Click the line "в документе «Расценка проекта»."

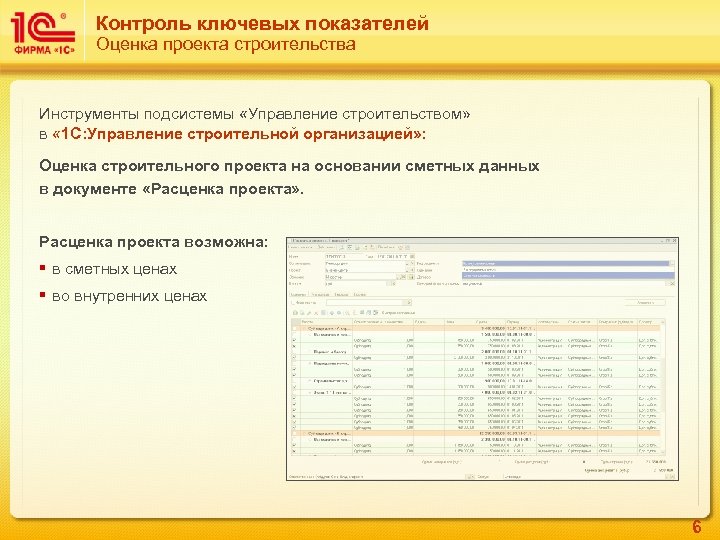(172, 189)
